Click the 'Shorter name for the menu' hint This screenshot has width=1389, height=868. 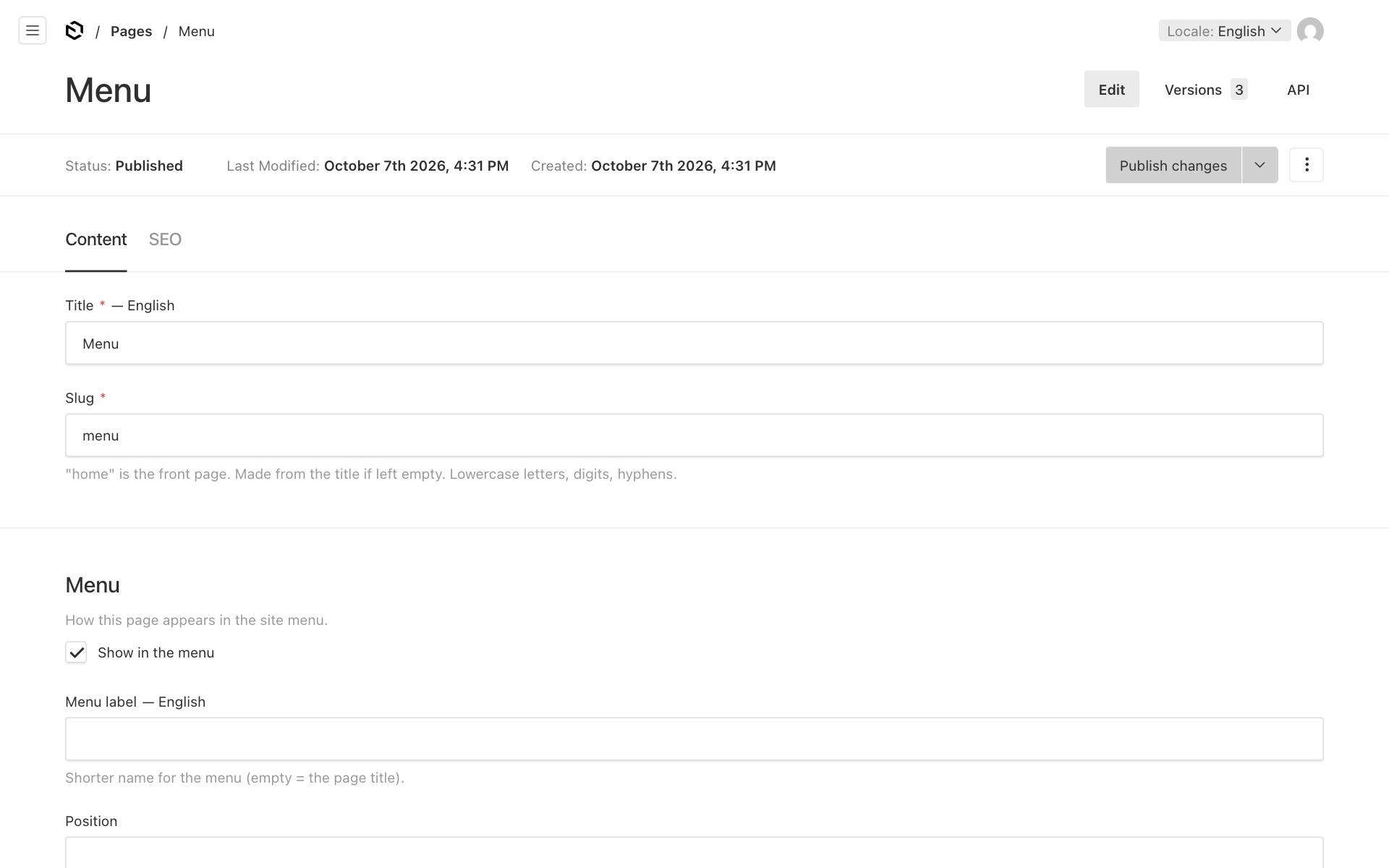point(235,778)
